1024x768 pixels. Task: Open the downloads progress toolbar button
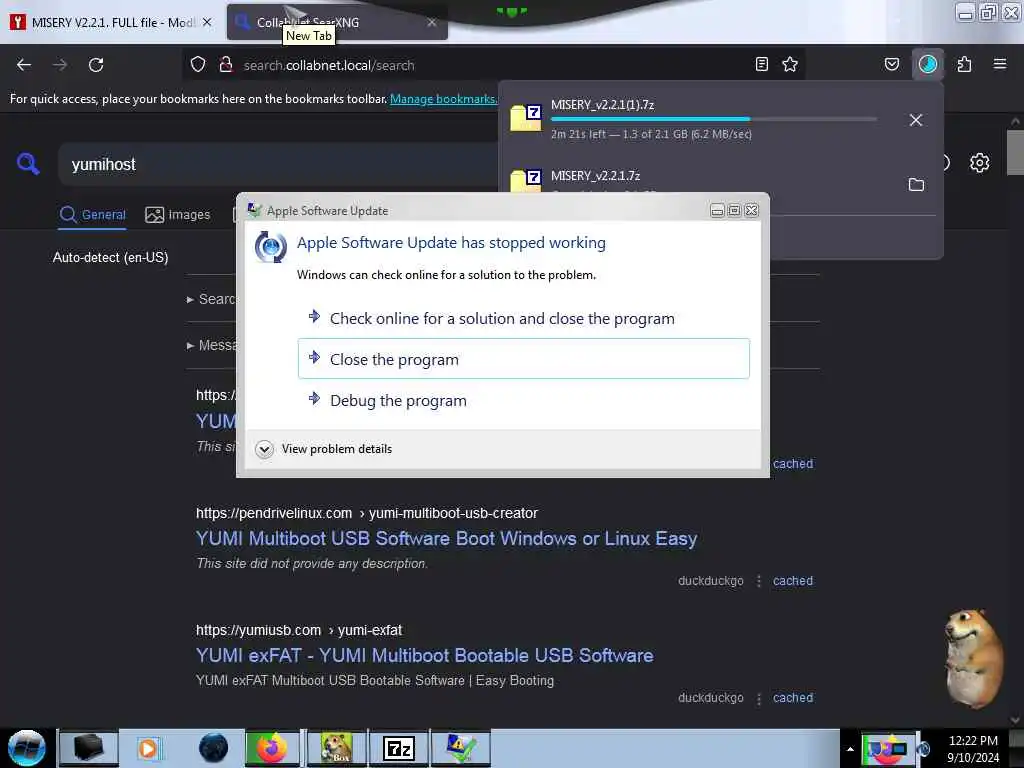[927, 64]
